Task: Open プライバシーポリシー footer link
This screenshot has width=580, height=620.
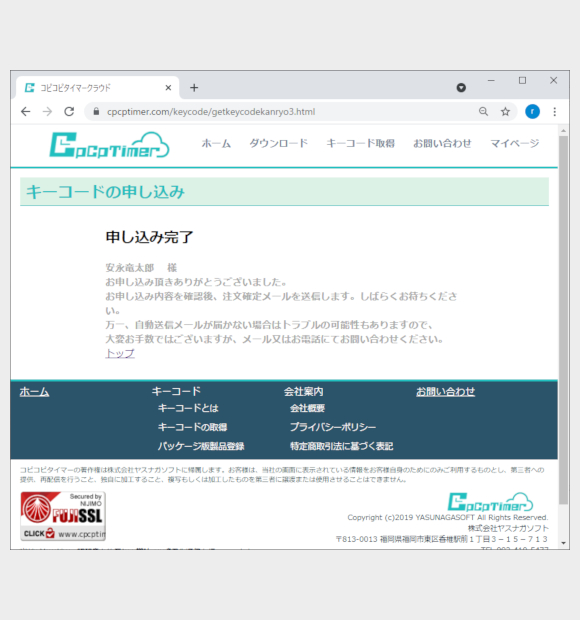Action: pyautogui.click(x=333, y=427)
